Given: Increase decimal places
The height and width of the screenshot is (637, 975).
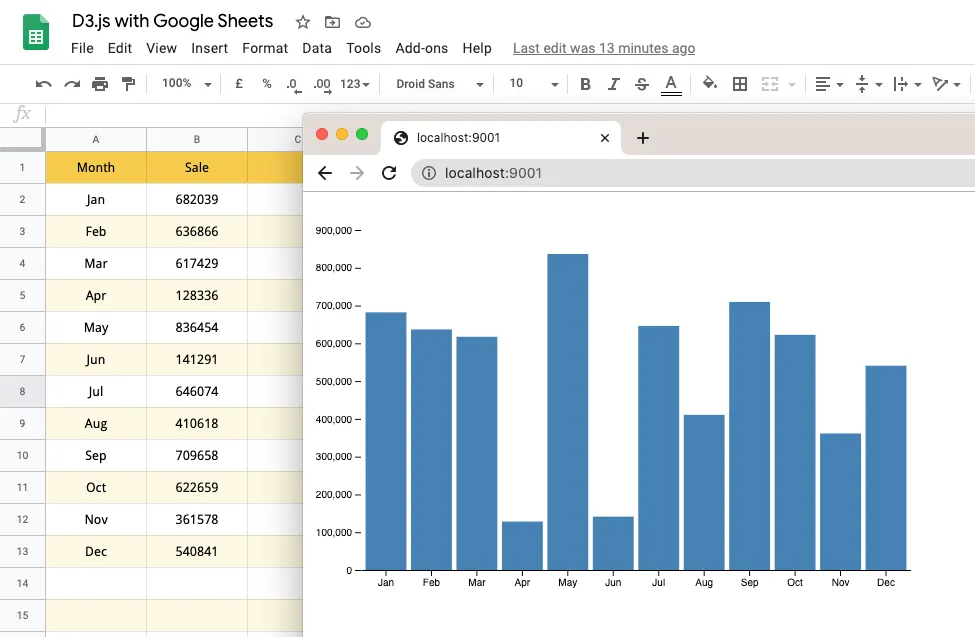Looking at the screenshot, I should tap(322, 84).
